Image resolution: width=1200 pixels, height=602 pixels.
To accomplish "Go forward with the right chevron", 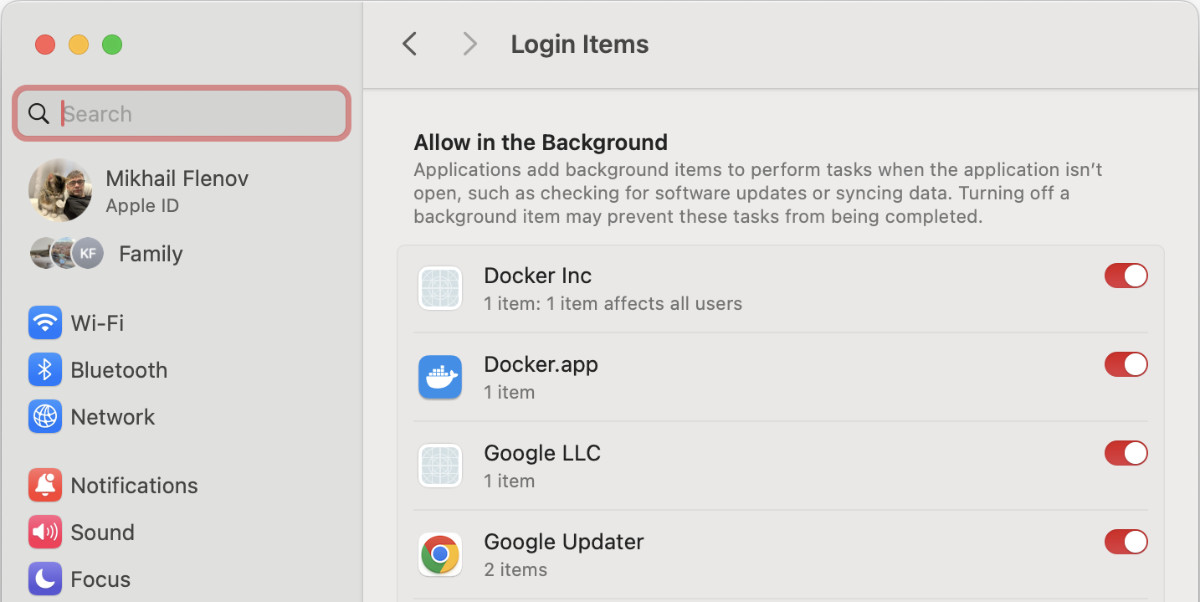I will [x=469, y=44].
